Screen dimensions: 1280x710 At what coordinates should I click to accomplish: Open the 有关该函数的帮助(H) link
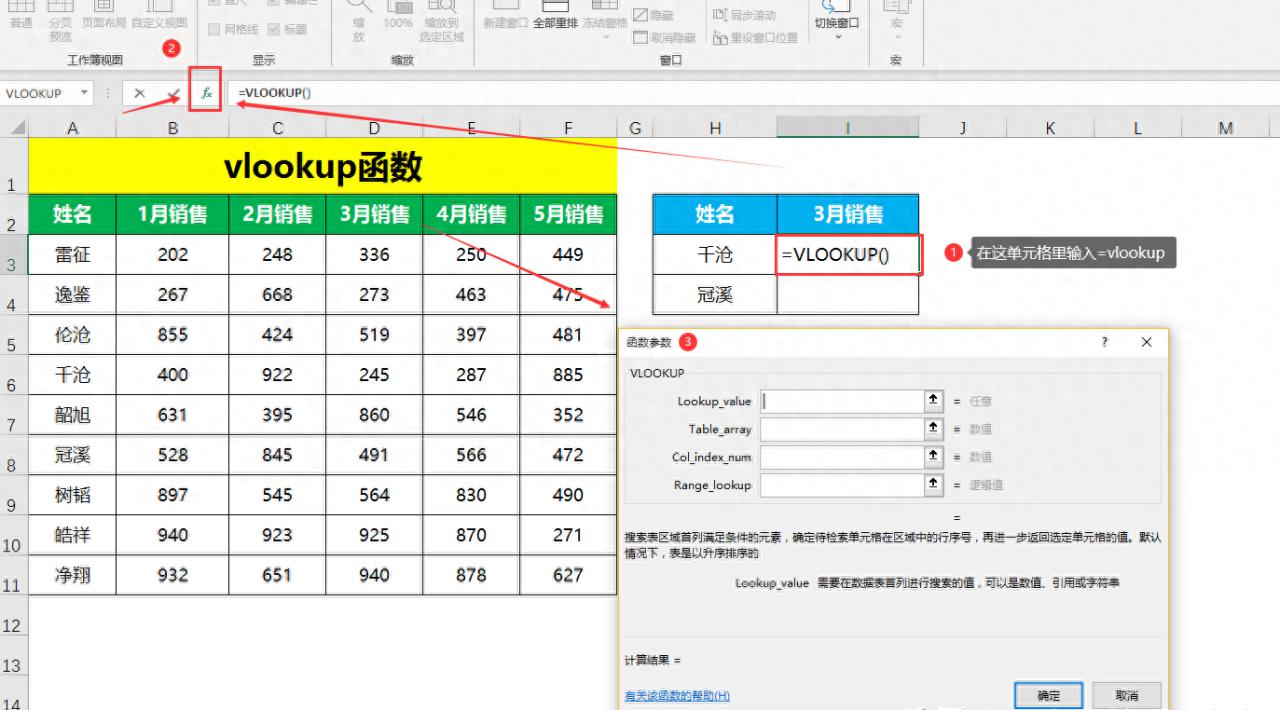tap(677, 696)
